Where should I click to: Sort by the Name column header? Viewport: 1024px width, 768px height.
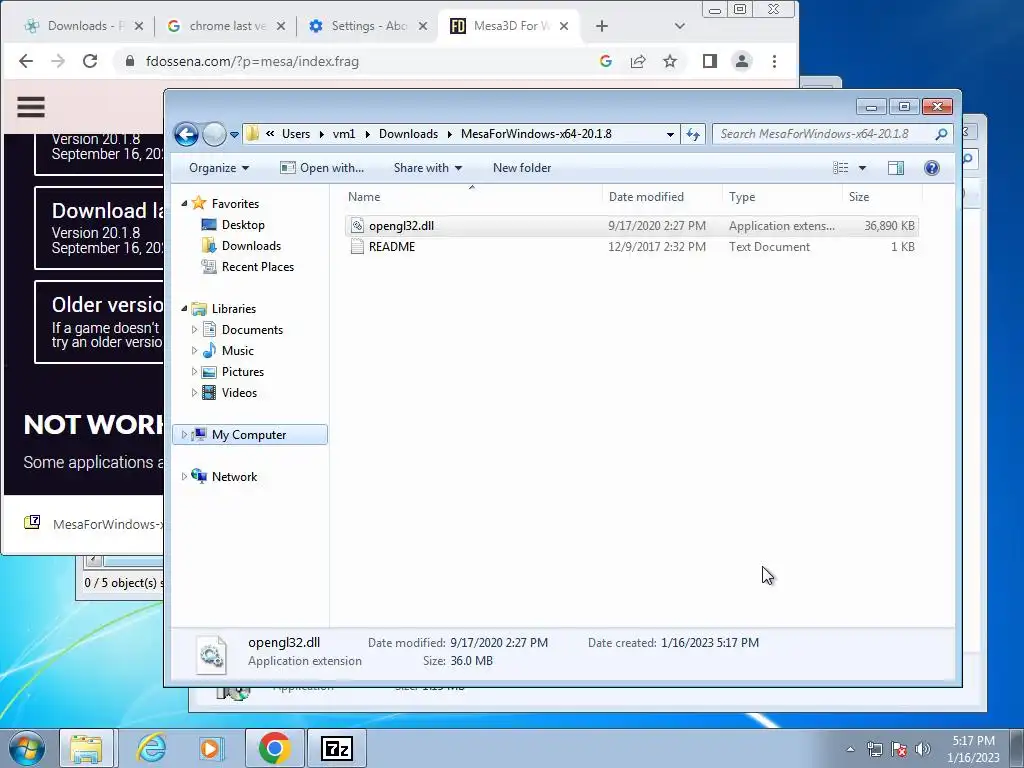tap(472, 197)
